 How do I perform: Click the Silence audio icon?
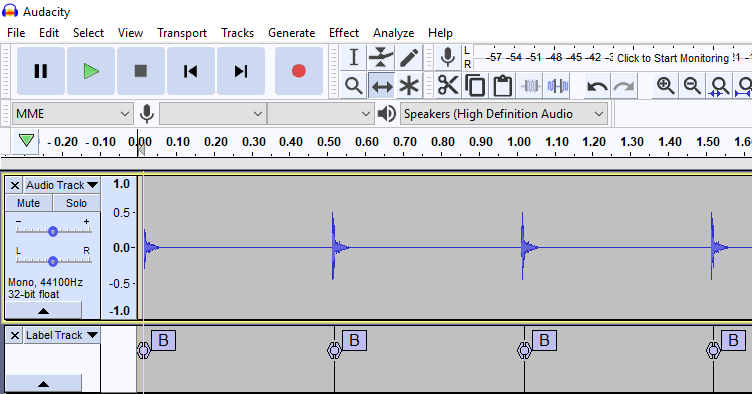558,86
